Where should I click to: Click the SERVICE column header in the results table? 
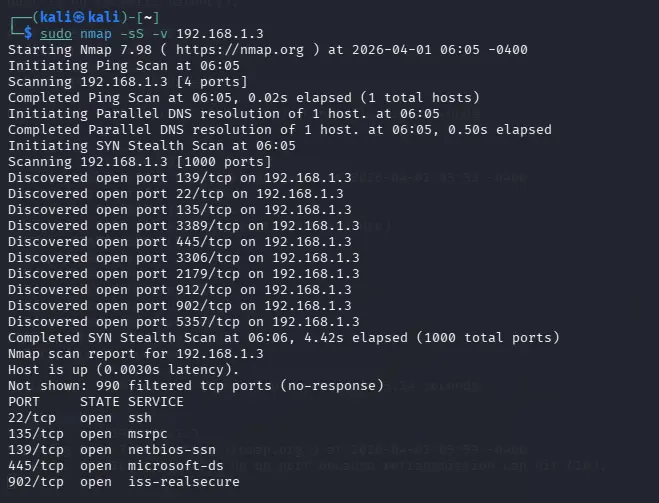(155, 401)
